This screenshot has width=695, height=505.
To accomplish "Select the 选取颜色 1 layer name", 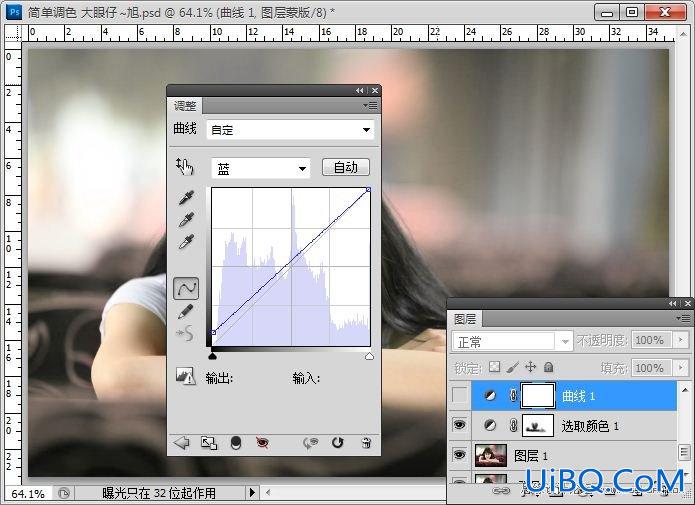I will click(x=590, y=426).
